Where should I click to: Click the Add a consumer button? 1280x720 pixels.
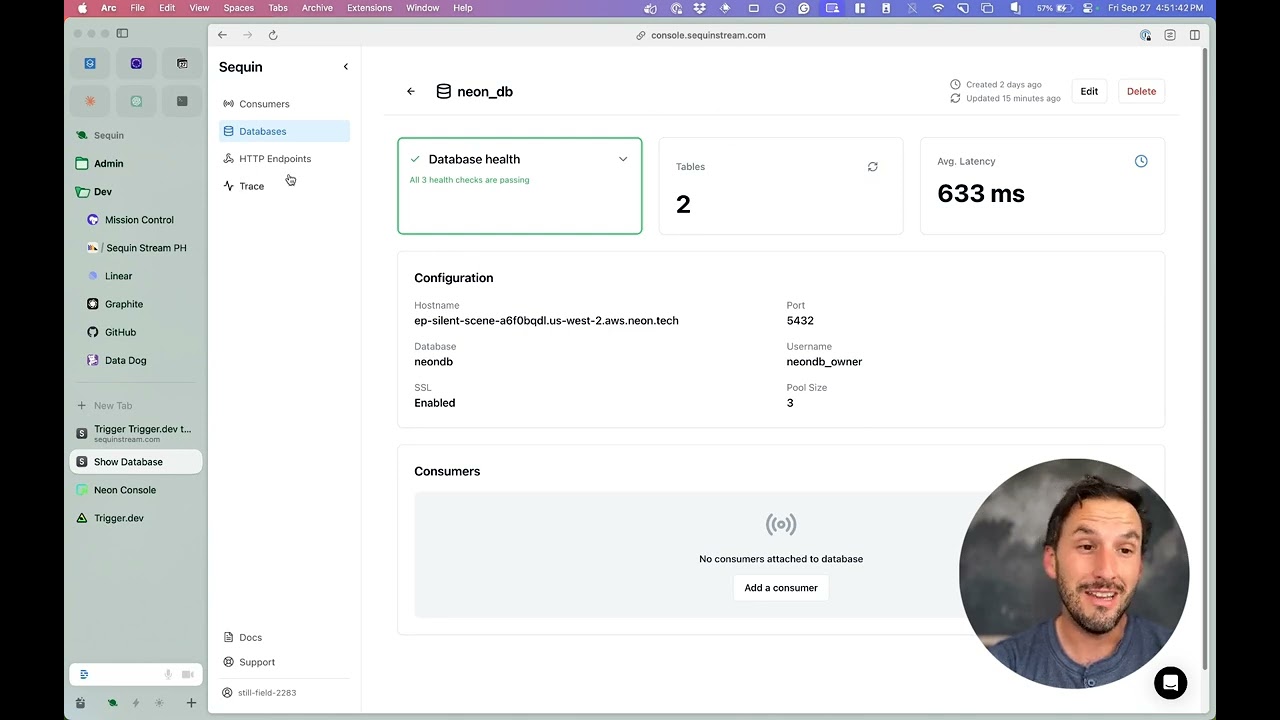point(781,588)
